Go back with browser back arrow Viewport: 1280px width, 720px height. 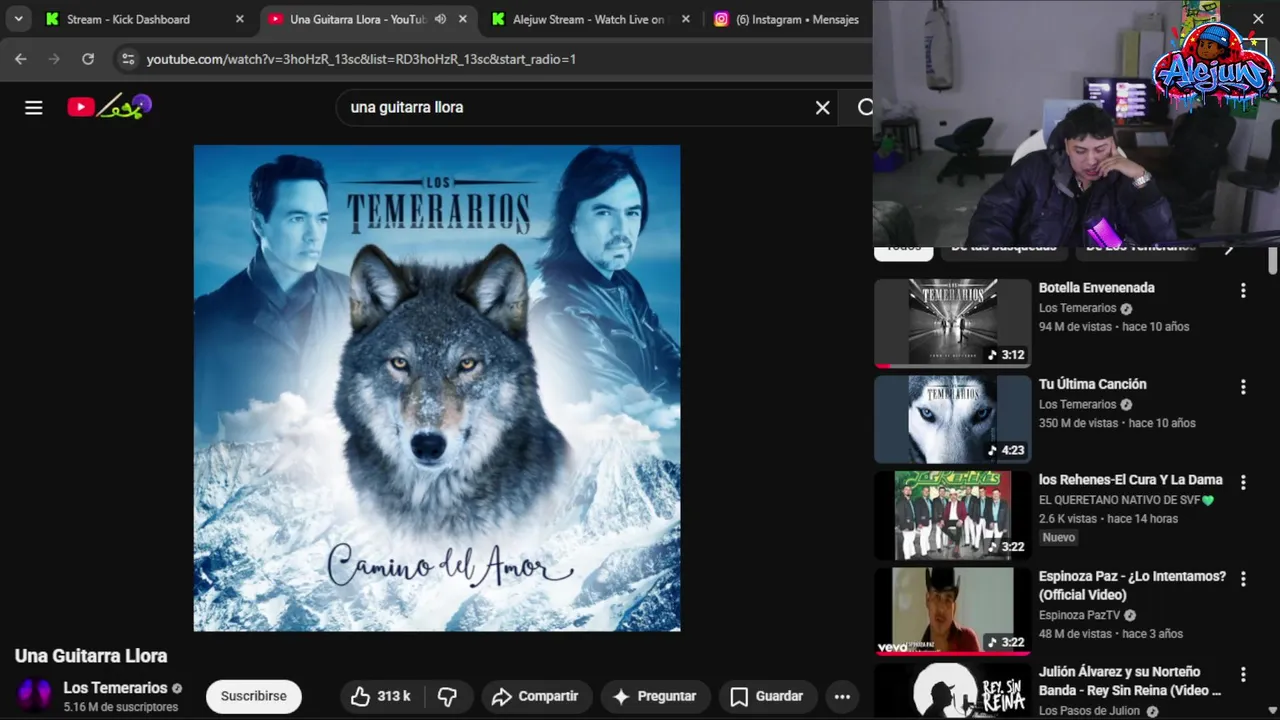point(20,59)
